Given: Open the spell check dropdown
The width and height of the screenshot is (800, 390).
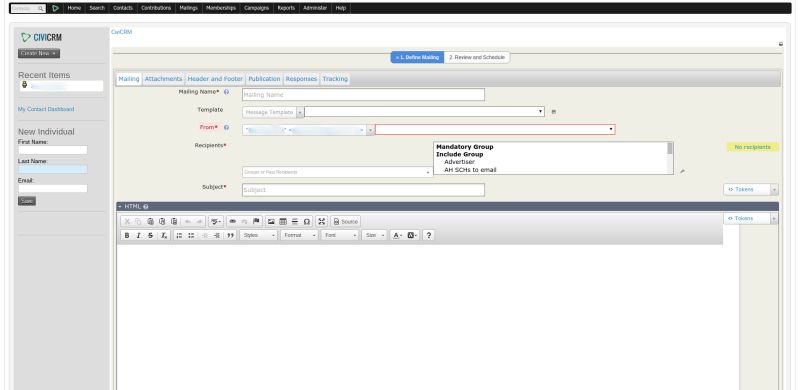Looking at the screenshot, I should tap(216, 222).
